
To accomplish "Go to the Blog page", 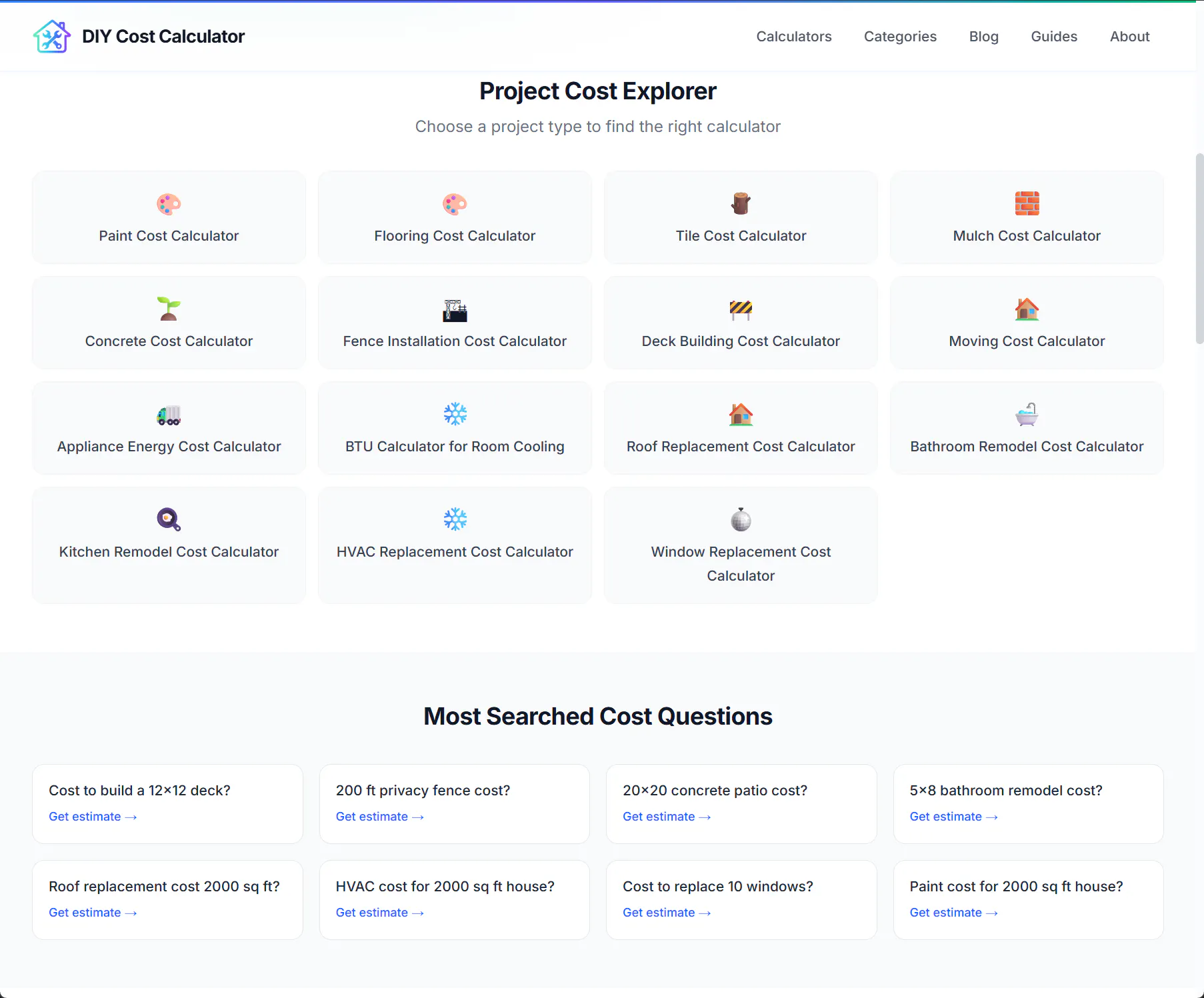I will (983, 37).
